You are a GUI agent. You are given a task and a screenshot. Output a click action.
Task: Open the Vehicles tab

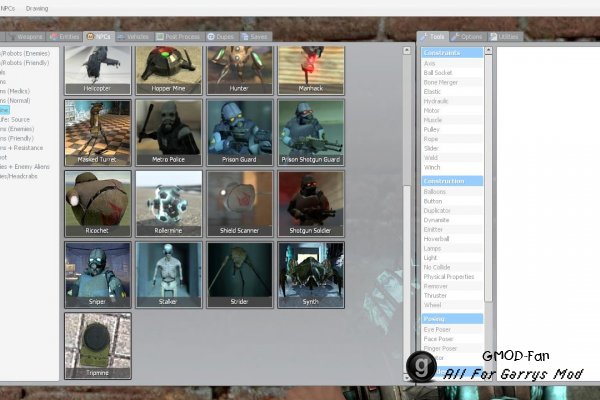133,37
